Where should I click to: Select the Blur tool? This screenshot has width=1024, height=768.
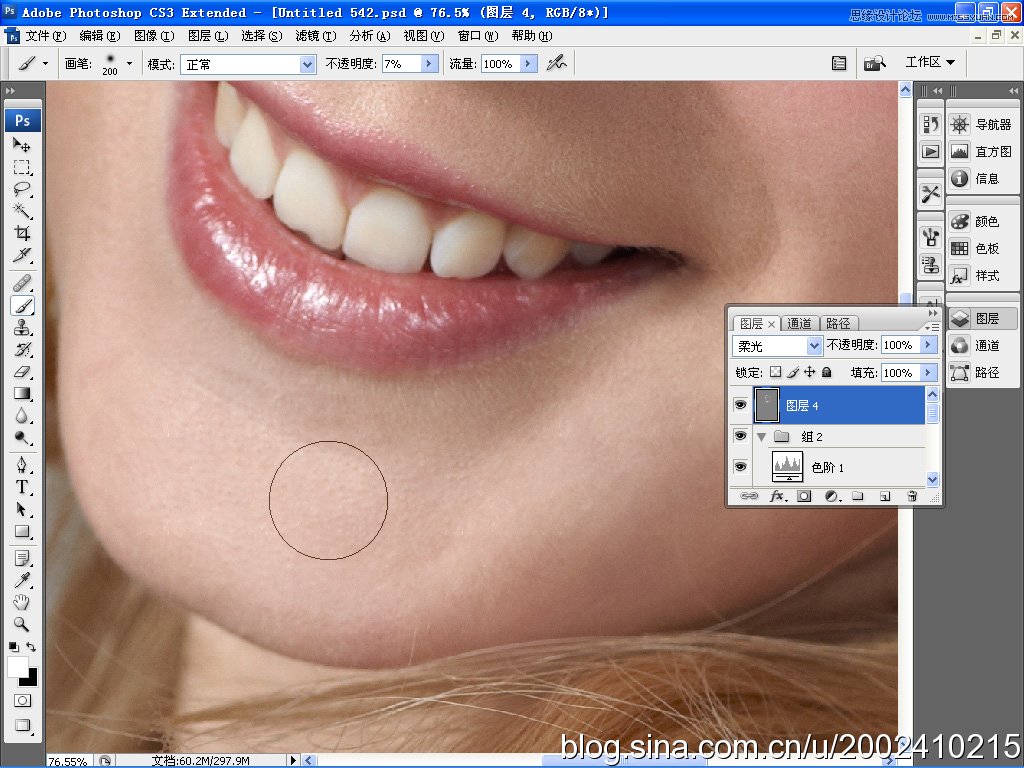[22, 415]
